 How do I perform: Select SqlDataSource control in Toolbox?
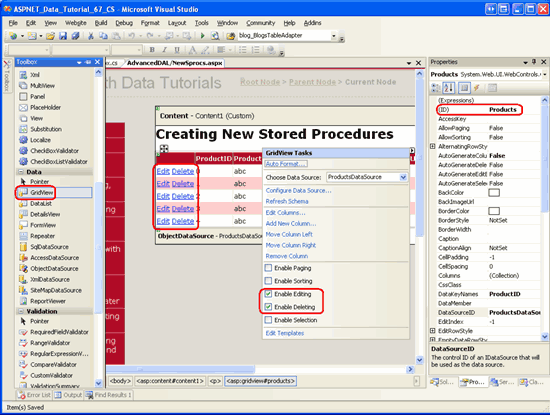pyautogui.click(x=49, y=247)
